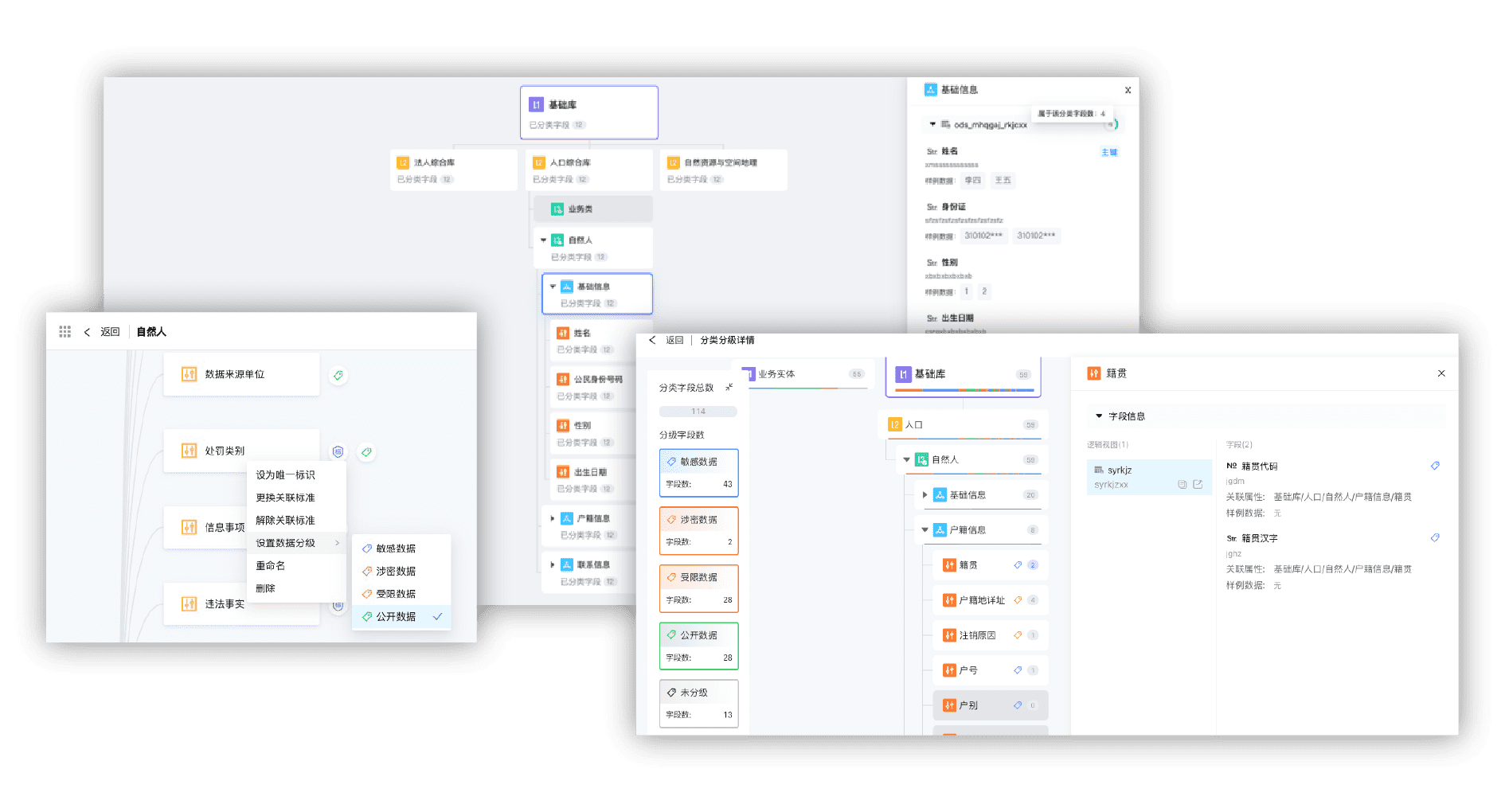This screenshot has width=1505, height=812.
Task: Expand 联系信息 node in back window tree
Action: coord(553,564)
